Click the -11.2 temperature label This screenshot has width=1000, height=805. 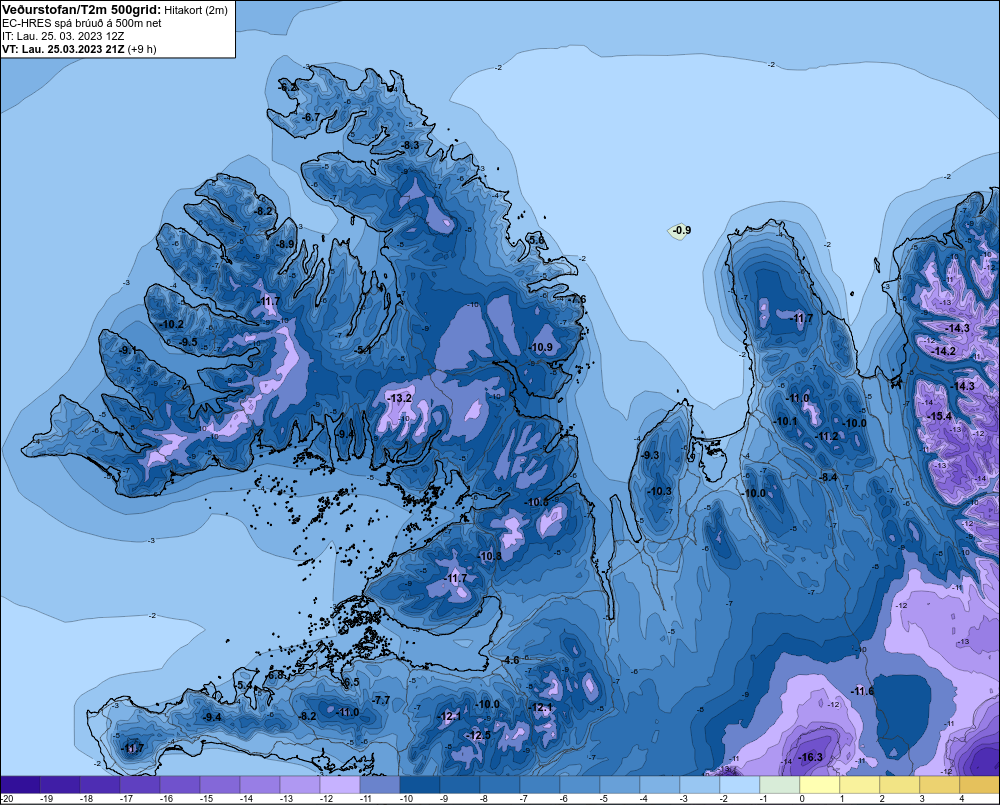pyautogui.click(x=827, y=436)
